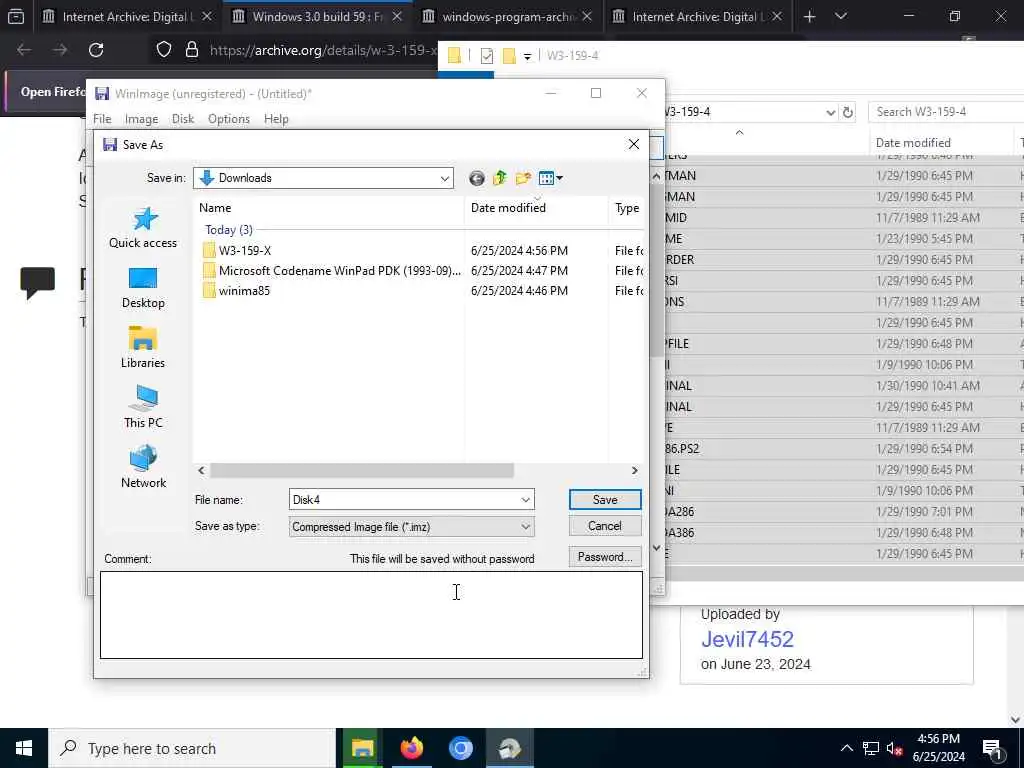
Task: Click the taskbar search box
Action: pos(192,748)
